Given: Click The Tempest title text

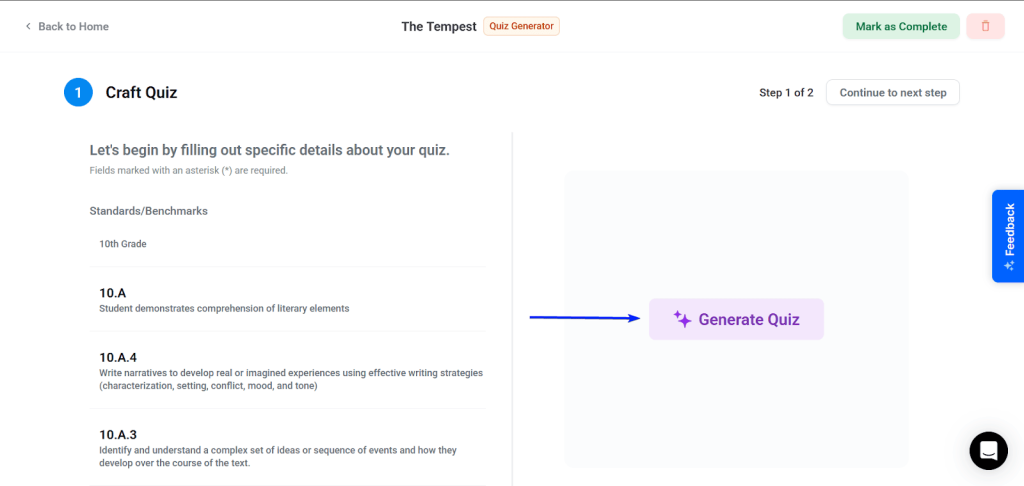Looking at the screenshot, I should (439, 27).
